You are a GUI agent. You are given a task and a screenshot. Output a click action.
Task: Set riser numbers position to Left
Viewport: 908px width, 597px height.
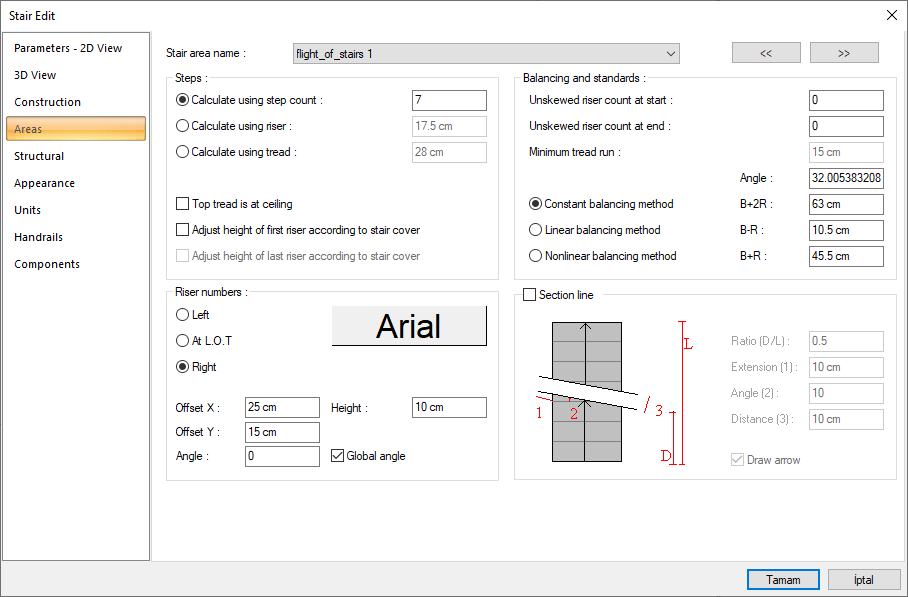pyautogui.click(x=182, y=315)
